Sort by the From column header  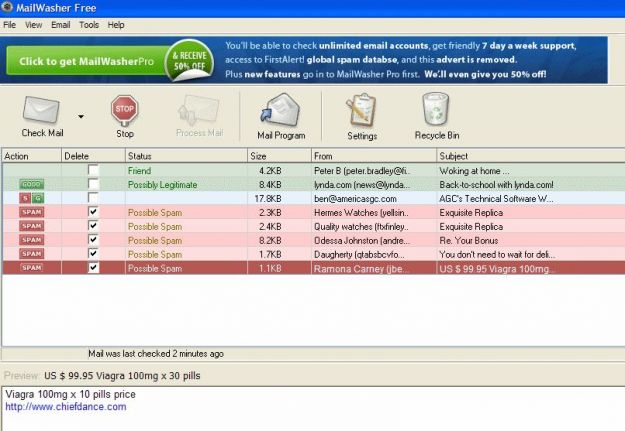point(374,156)
